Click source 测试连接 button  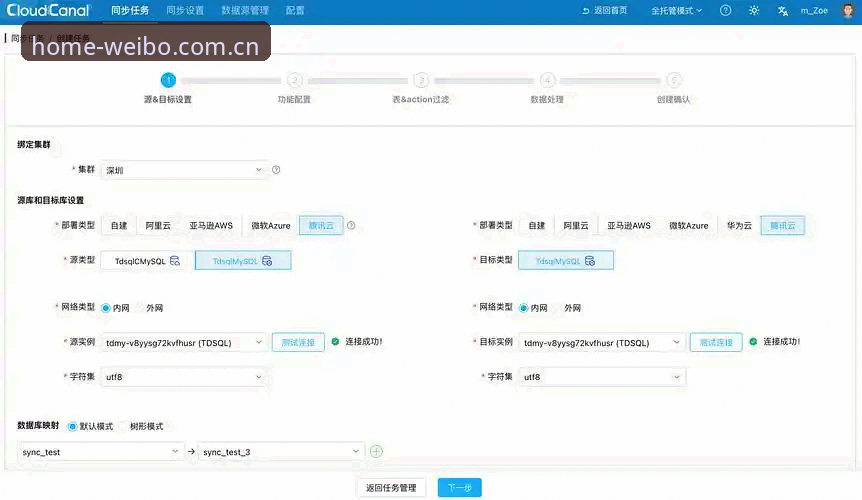298,342
